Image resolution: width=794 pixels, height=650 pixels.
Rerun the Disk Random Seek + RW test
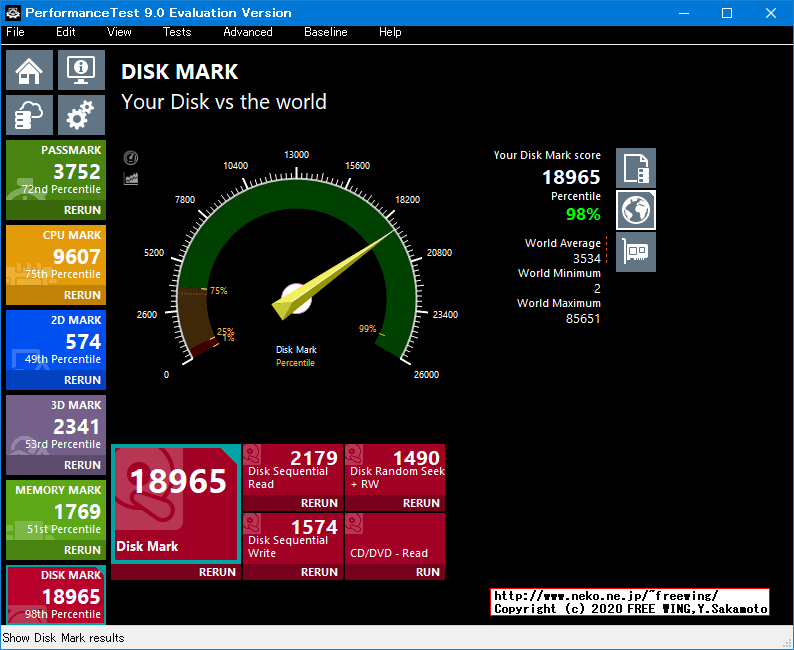tap(421, 503)
